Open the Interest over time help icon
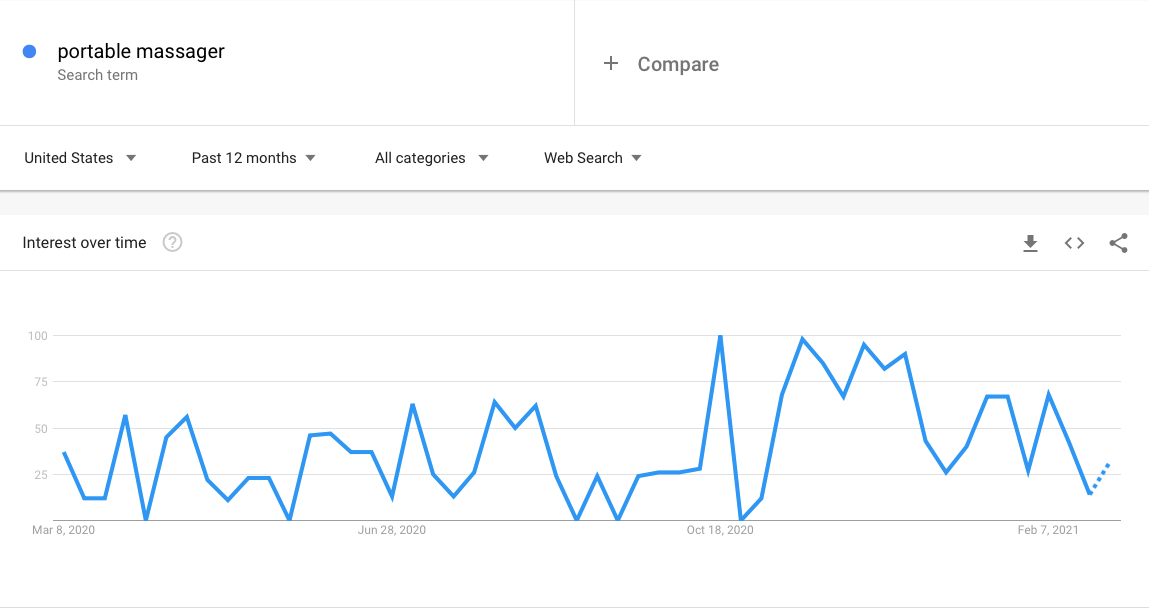Screen dimensions: 1149x608 [172, 242]
